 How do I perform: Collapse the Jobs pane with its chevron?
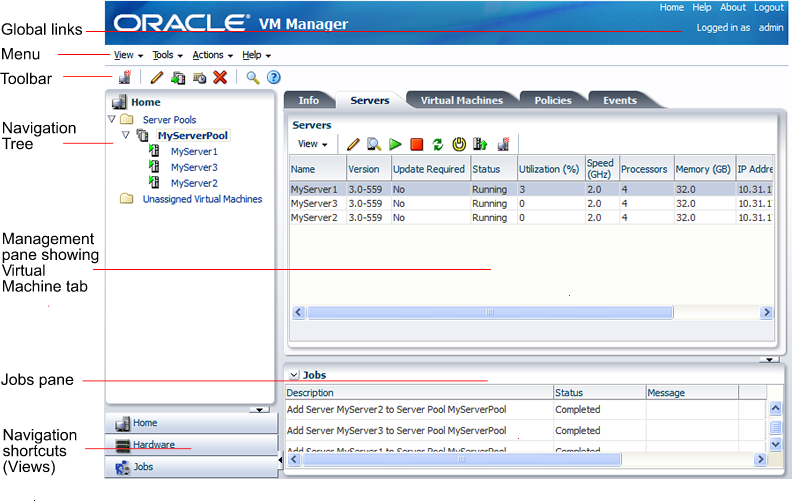click(294, 375)
